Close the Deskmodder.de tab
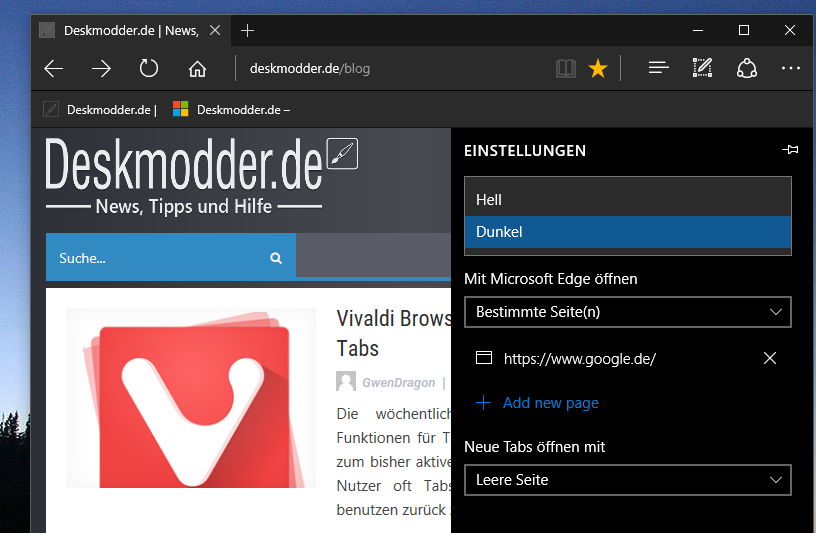This screenshot has height=533, width=816. click(x=215, y=30)
